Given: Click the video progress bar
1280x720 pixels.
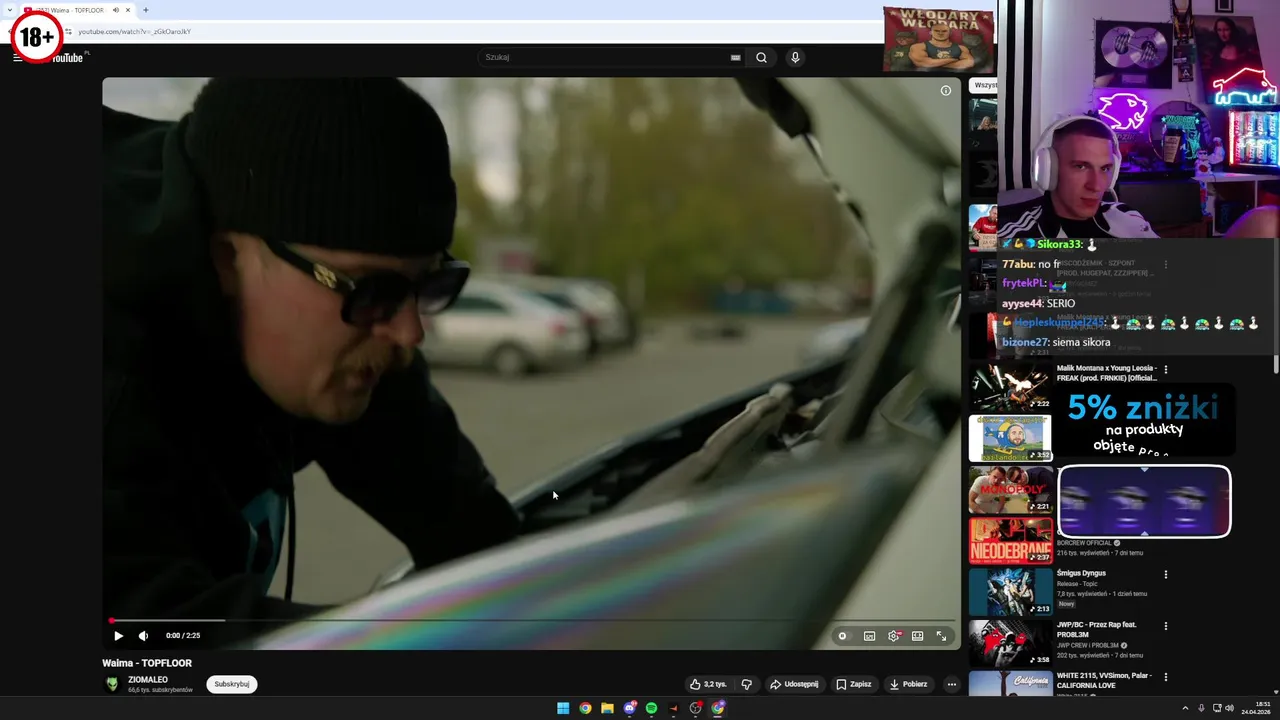Looking at the screenshot, I should pyautogui.click(x=531, y=621).
